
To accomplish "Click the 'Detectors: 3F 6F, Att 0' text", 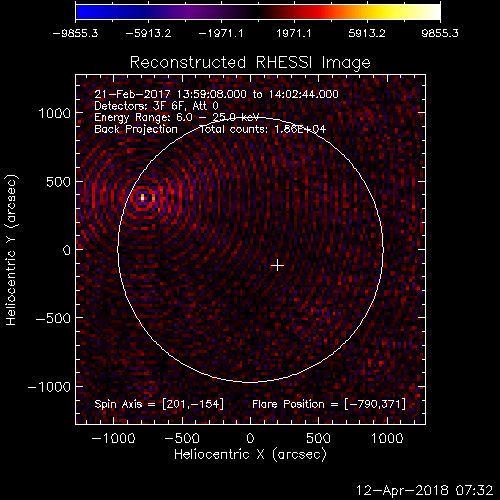I will (x=156, y=106).
